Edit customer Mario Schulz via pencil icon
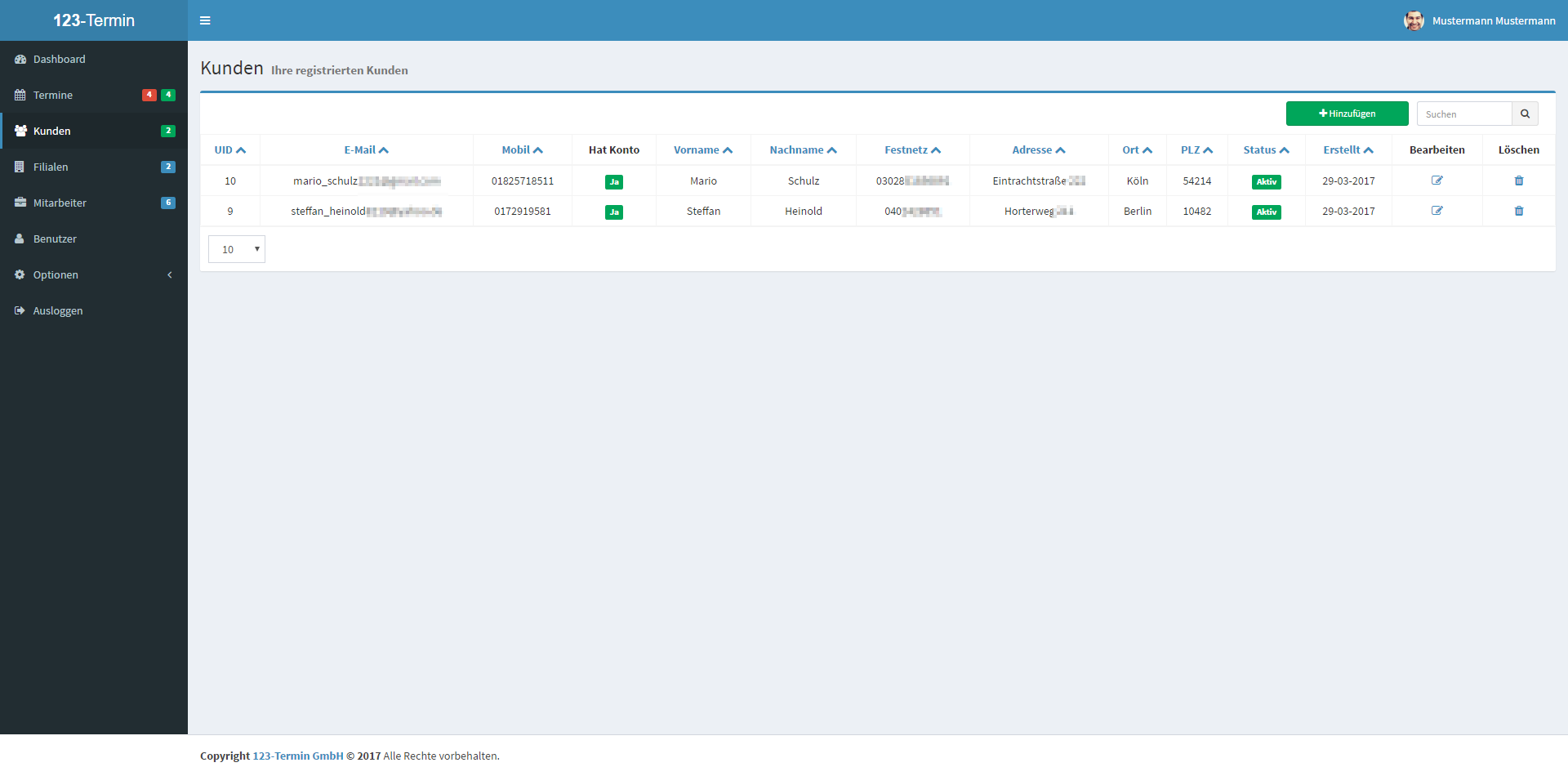This screenshot has height=776, width=1568. coord(1437,181)
